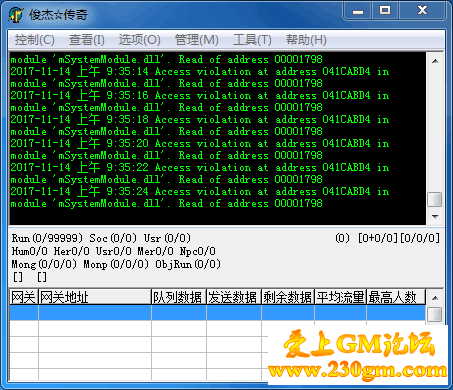Viewport: 453px width, 390px height.
Task: Click gateway table scrollbar up arrow
Action: (435, 298)
